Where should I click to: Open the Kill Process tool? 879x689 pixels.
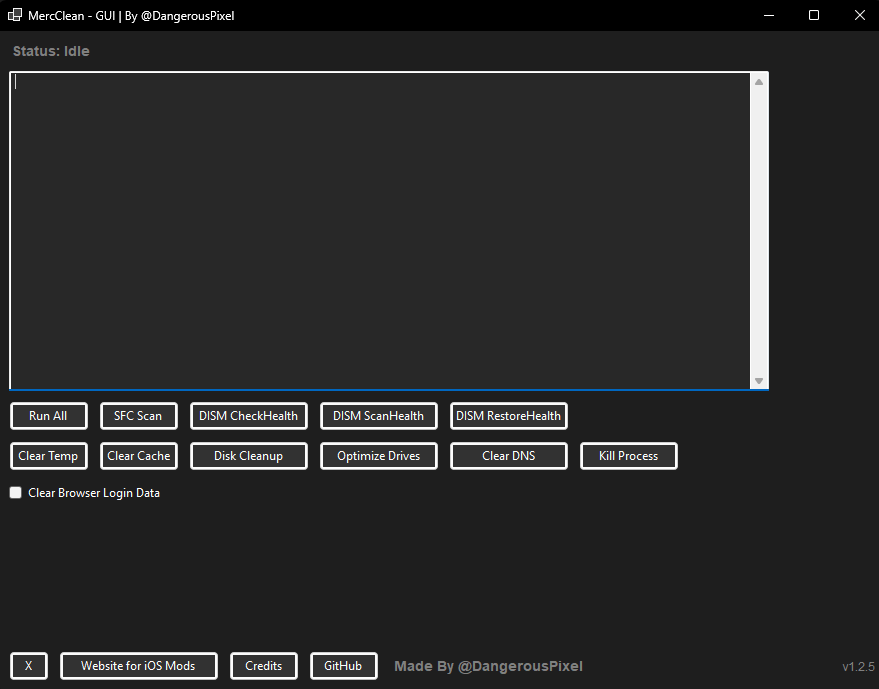click(628, 455)
